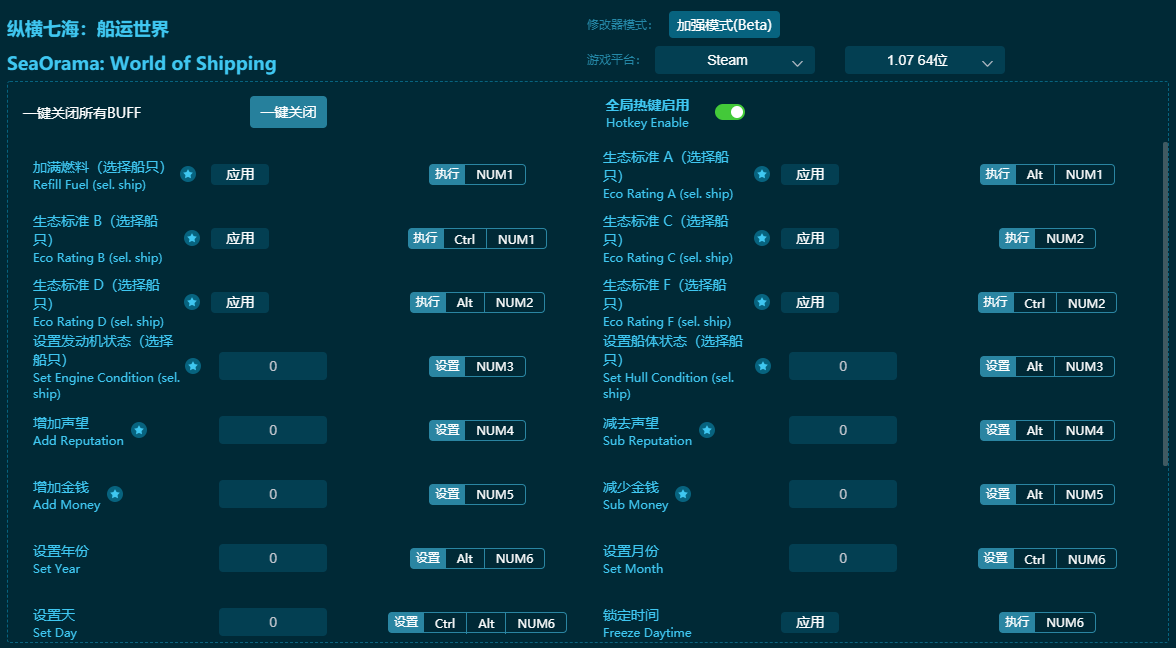Click the star icon for Eco Rating A

click(x=762, y=174)
